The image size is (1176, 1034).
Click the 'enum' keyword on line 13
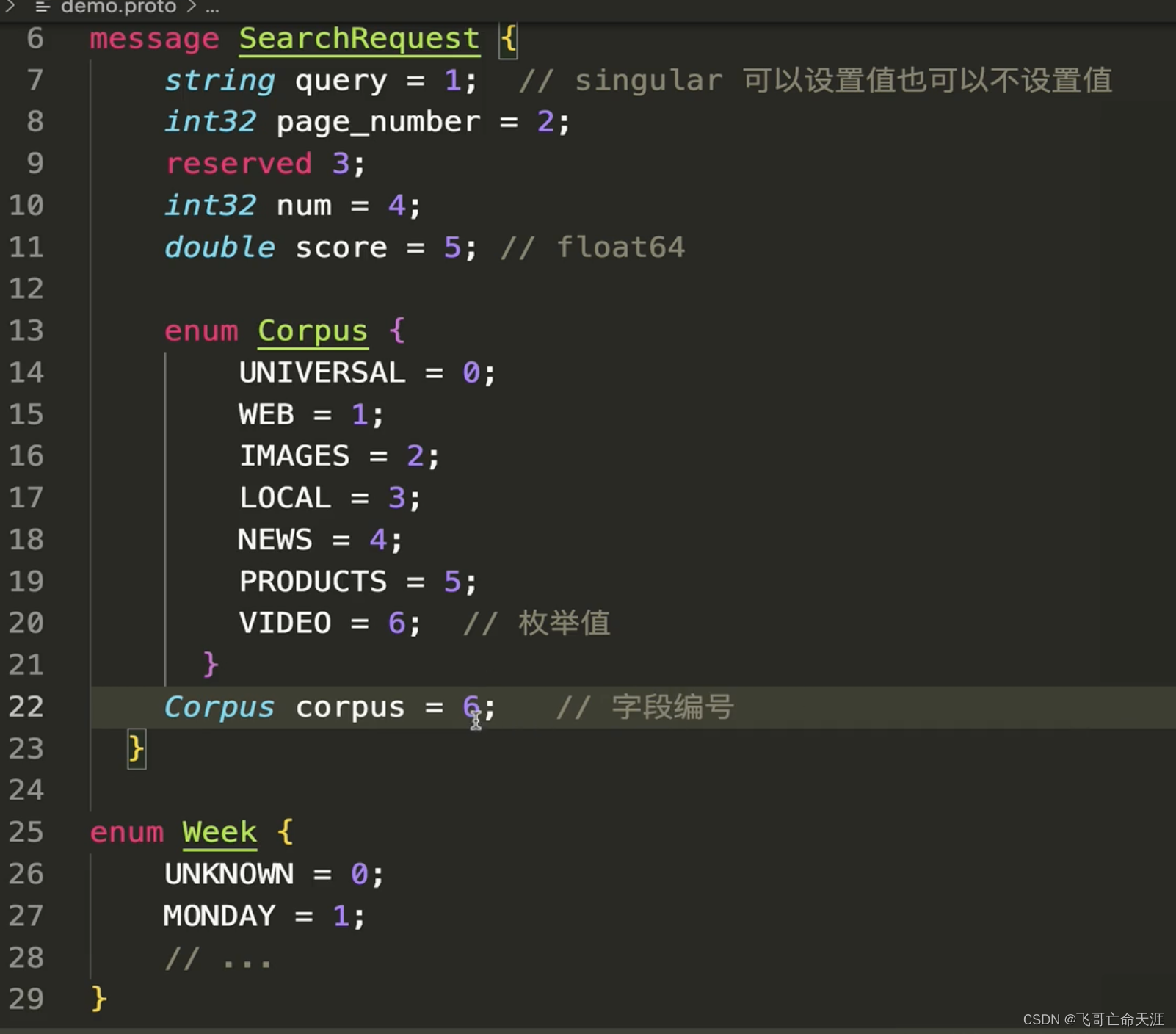coord(201,332)
